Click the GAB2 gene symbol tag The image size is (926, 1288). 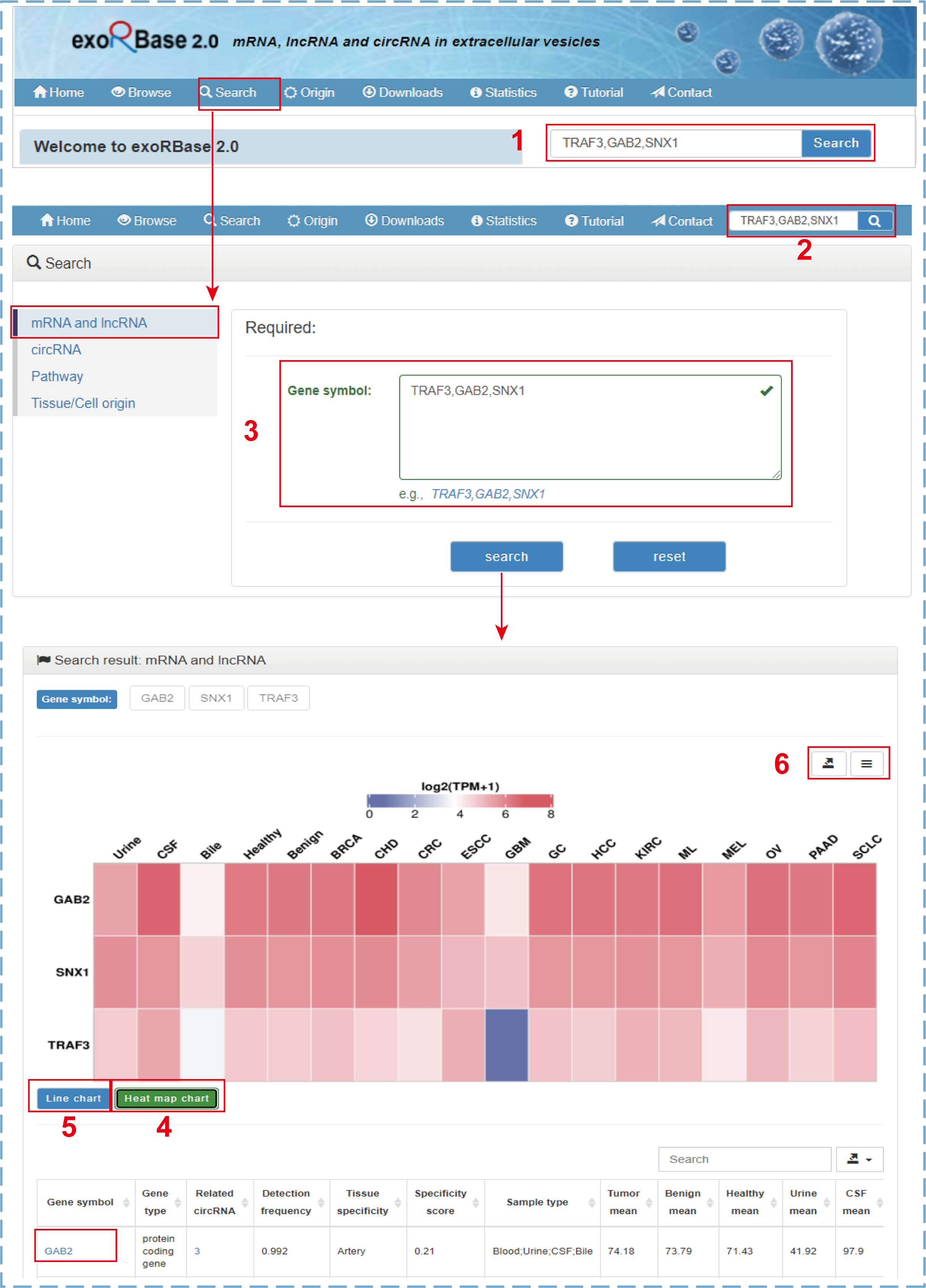(157, 698)
